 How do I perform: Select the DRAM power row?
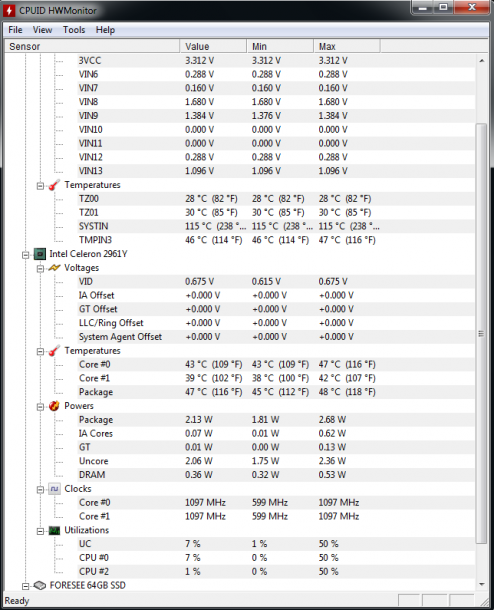[x=276, y=475]
